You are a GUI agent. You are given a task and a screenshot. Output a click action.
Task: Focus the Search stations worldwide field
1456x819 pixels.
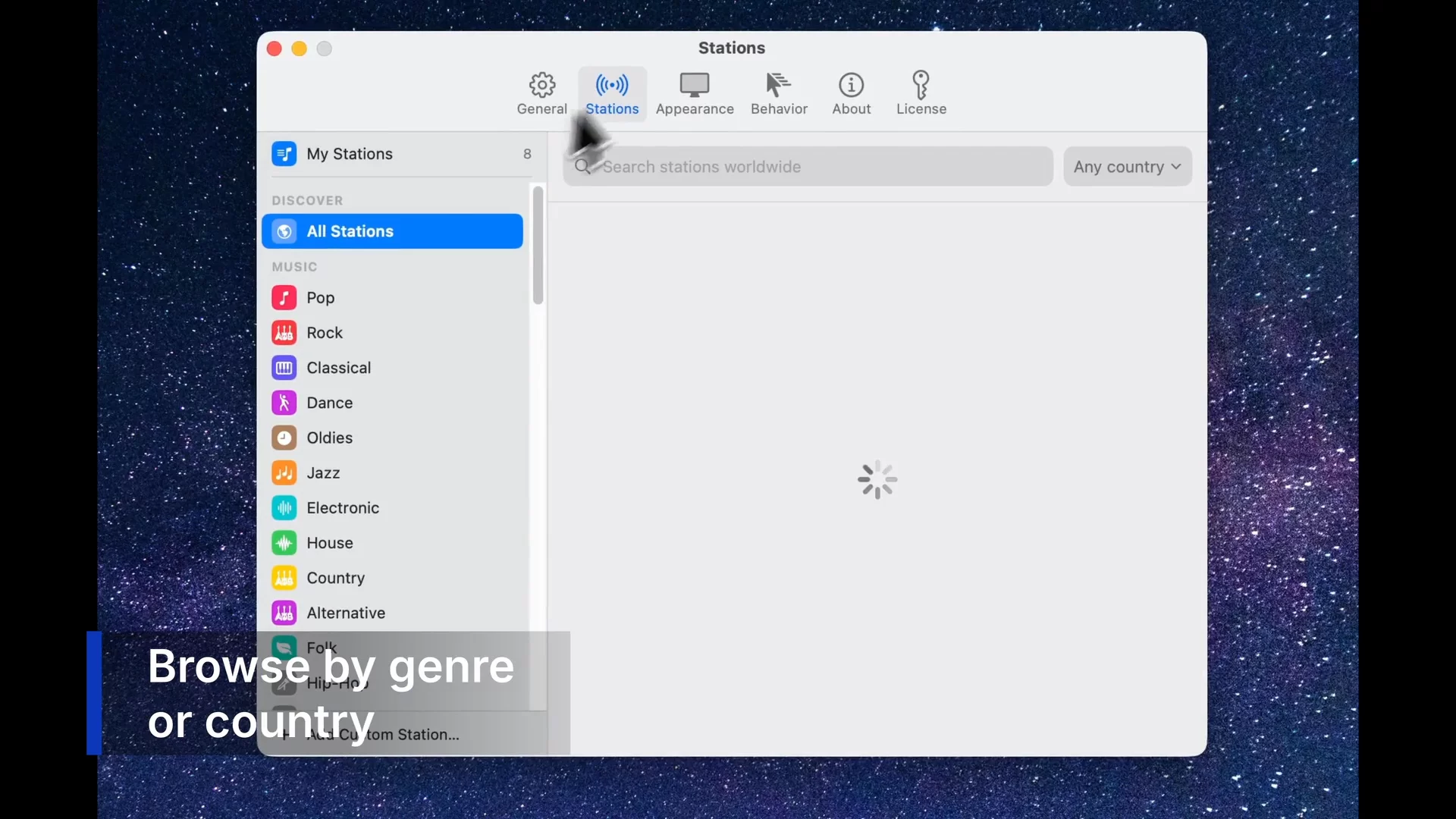808,167
